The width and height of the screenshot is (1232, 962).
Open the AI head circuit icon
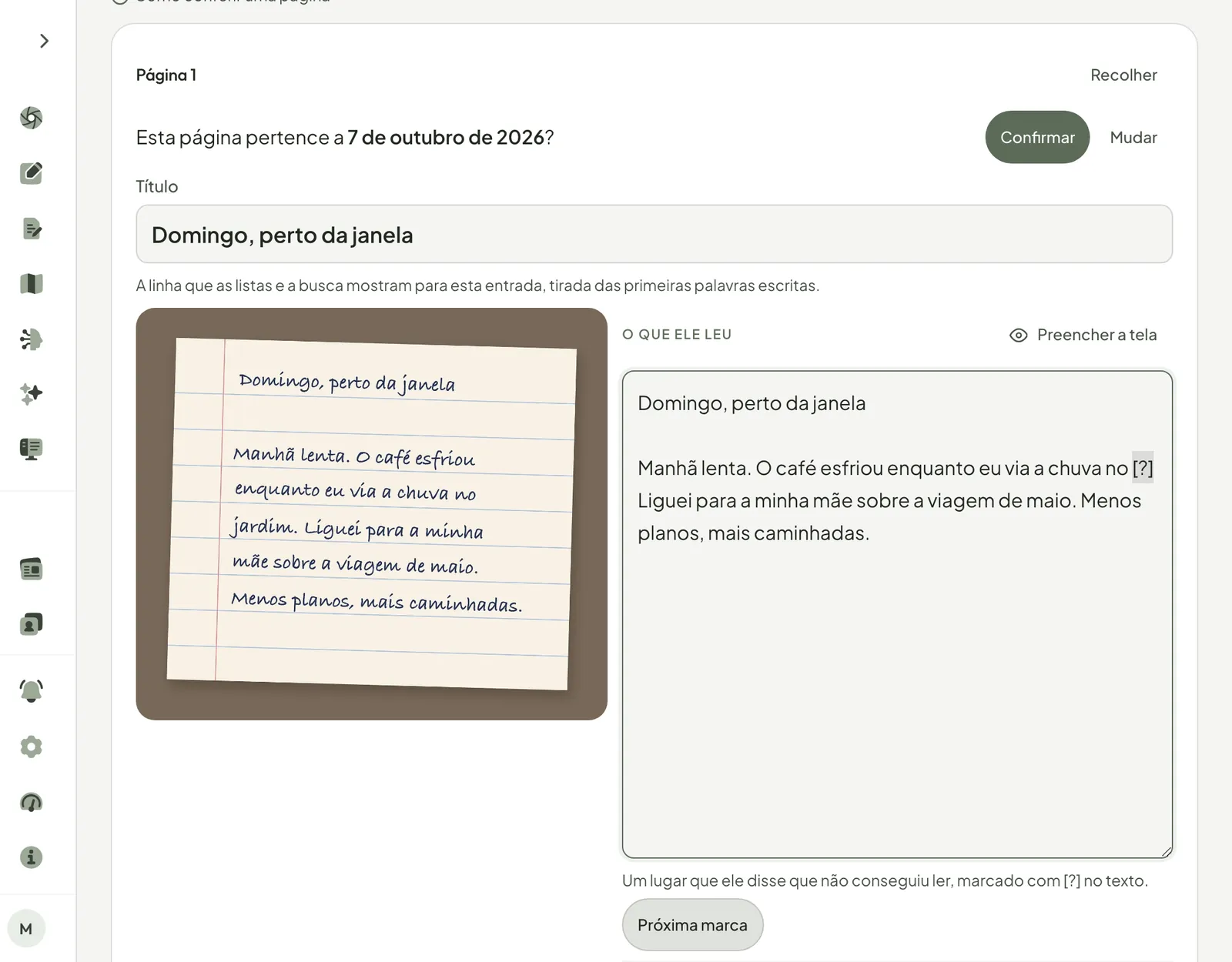[x=31, y=339]
